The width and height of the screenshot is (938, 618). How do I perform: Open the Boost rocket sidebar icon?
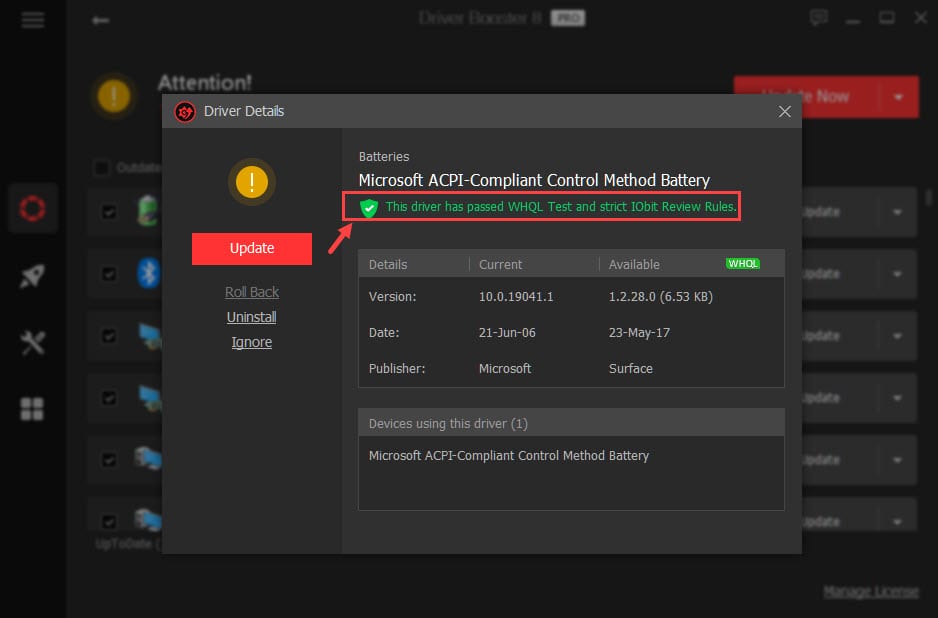tap(33, 275)
